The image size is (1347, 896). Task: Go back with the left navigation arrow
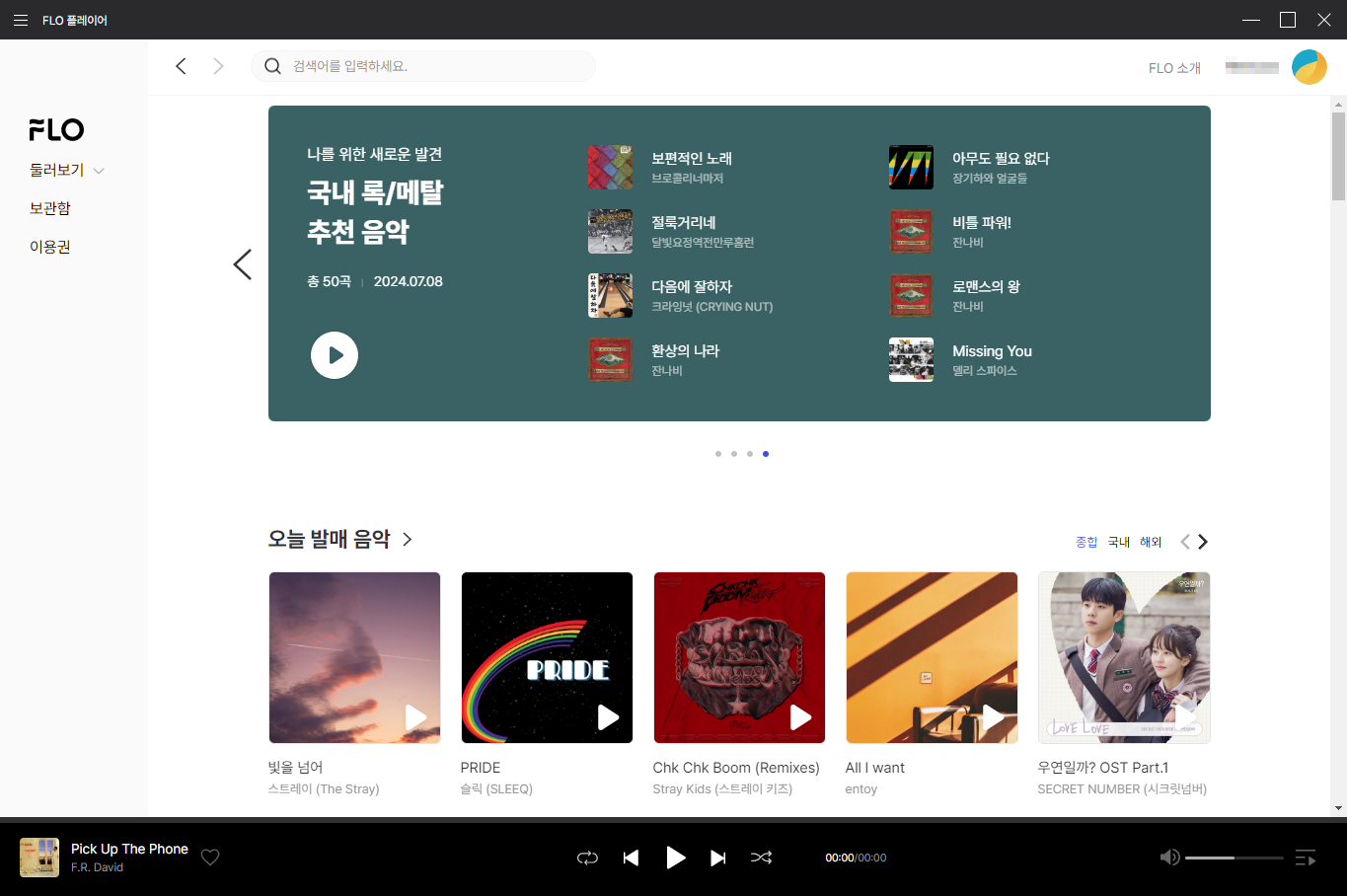tap(181, 66)
